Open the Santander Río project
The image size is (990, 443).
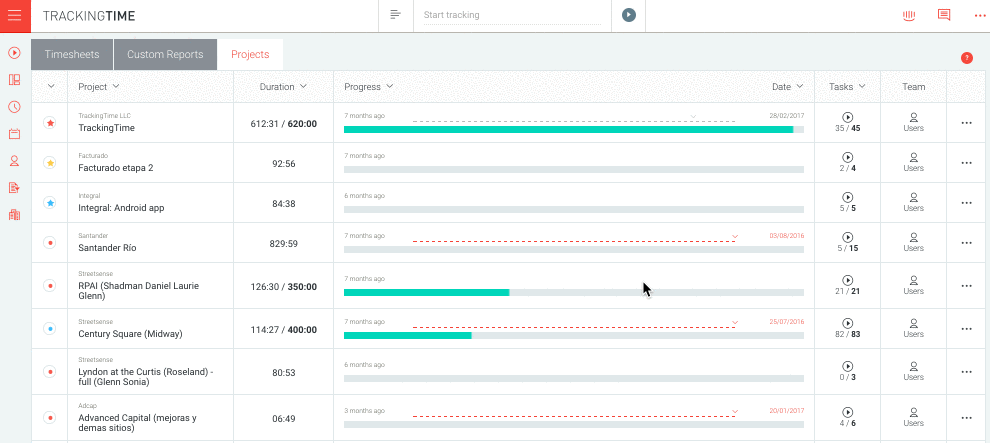tap(107, 248)
